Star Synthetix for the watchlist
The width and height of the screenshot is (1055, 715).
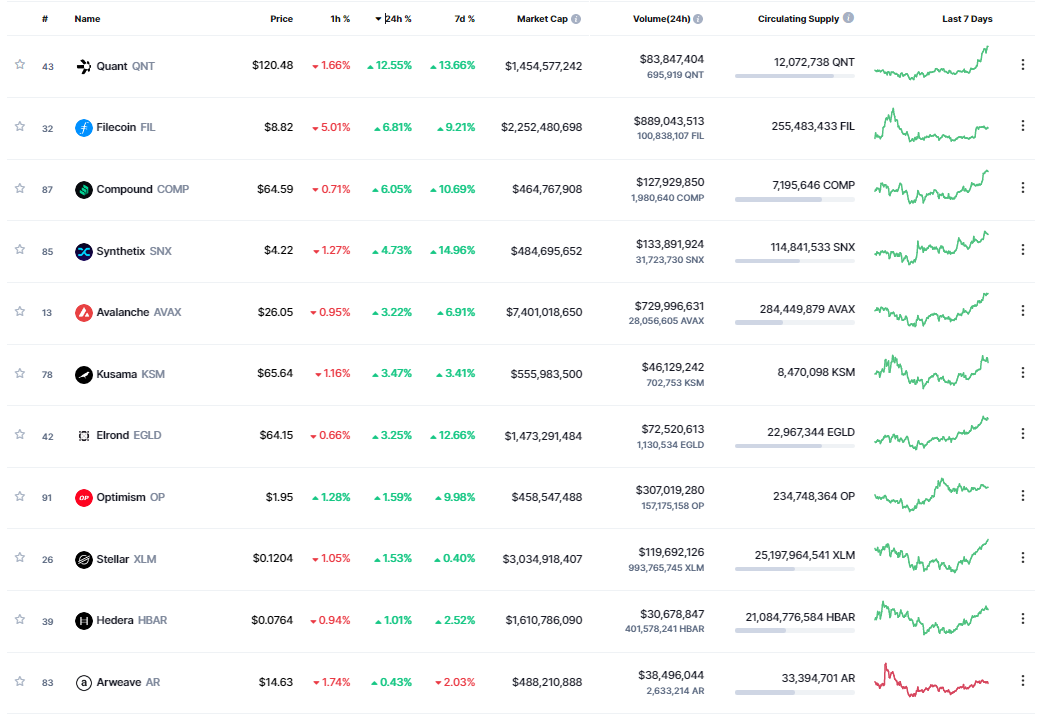pos(20,250)
